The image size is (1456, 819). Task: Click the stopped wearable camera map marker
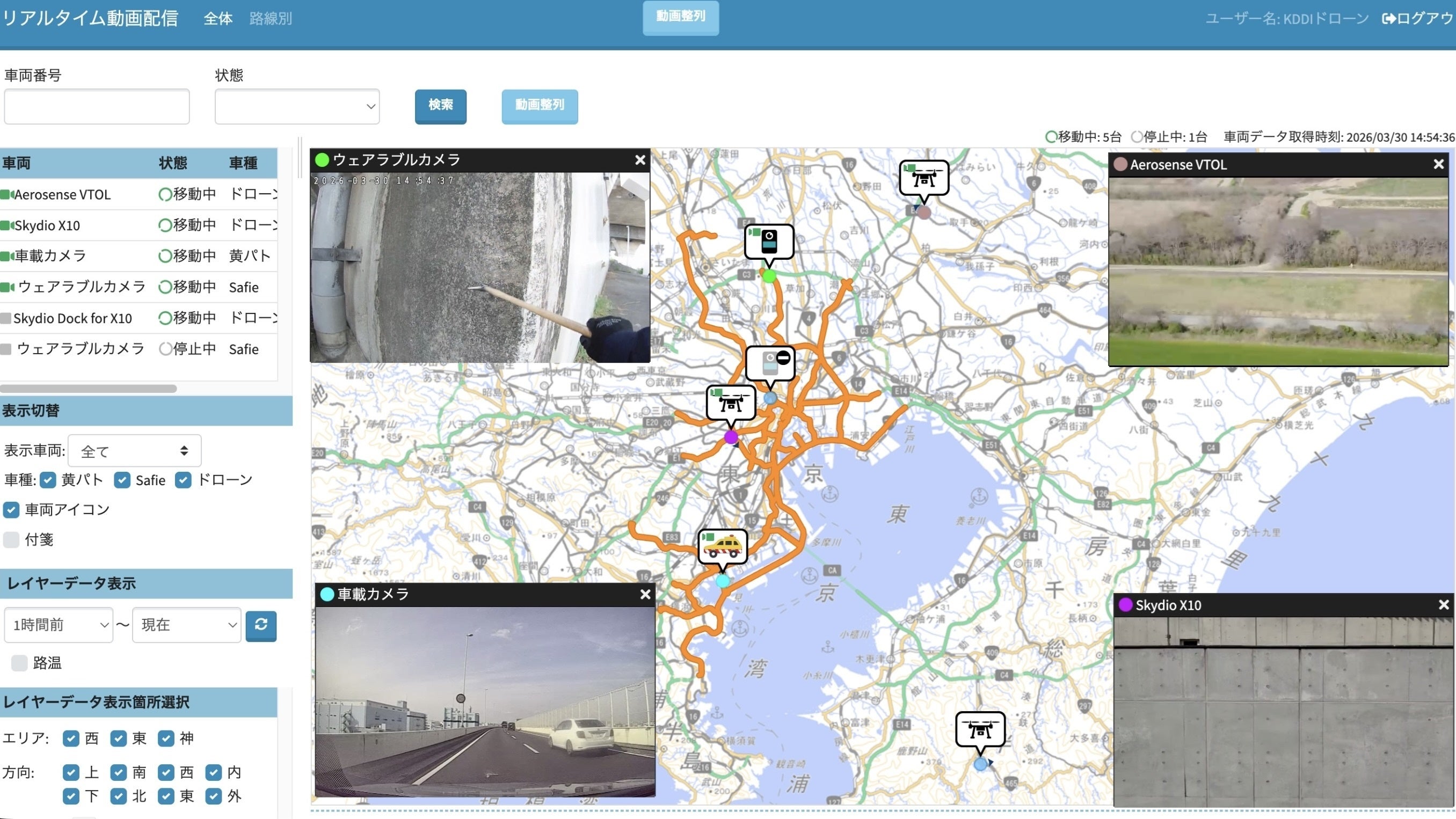770,363
